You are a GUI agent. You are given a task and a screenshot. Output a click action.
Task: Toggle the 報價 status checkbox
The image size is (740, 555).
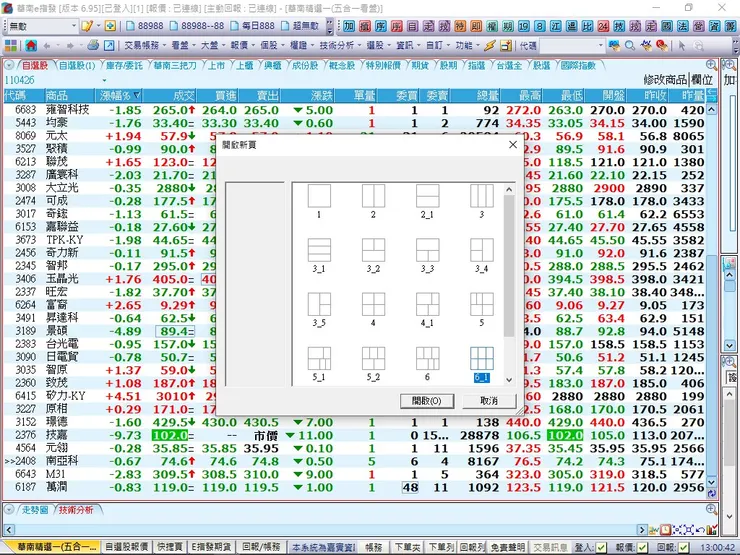(x=642, y=547)
